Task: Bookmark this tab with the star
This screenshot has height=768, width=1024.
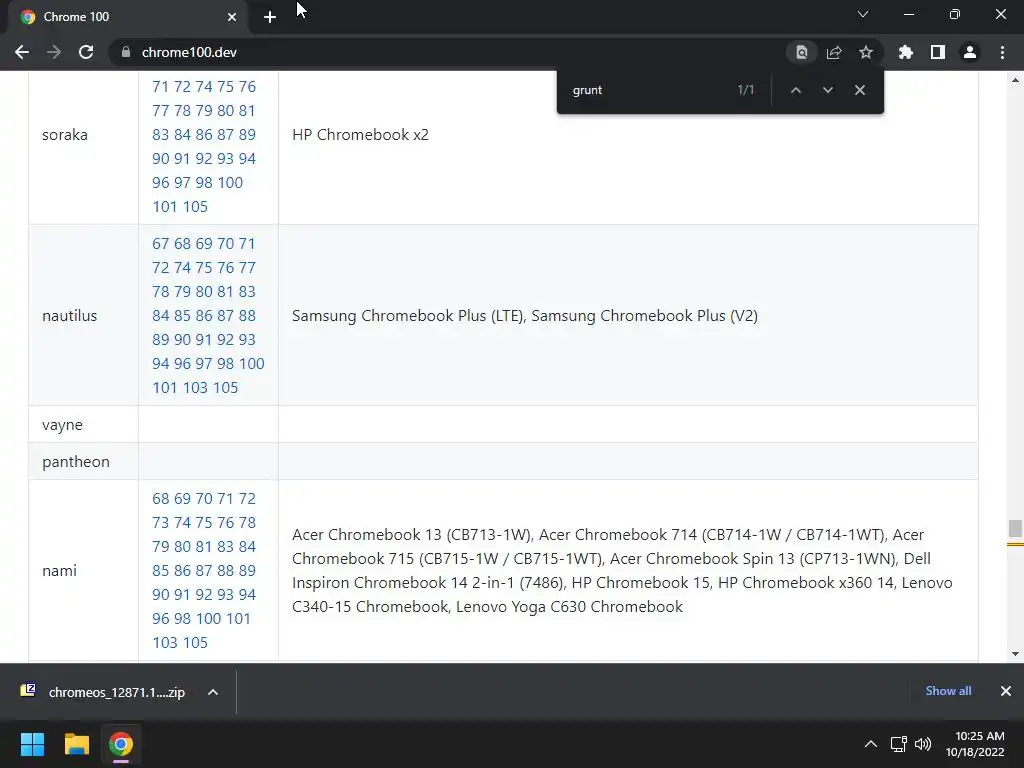Action: (x=866, y=52)
